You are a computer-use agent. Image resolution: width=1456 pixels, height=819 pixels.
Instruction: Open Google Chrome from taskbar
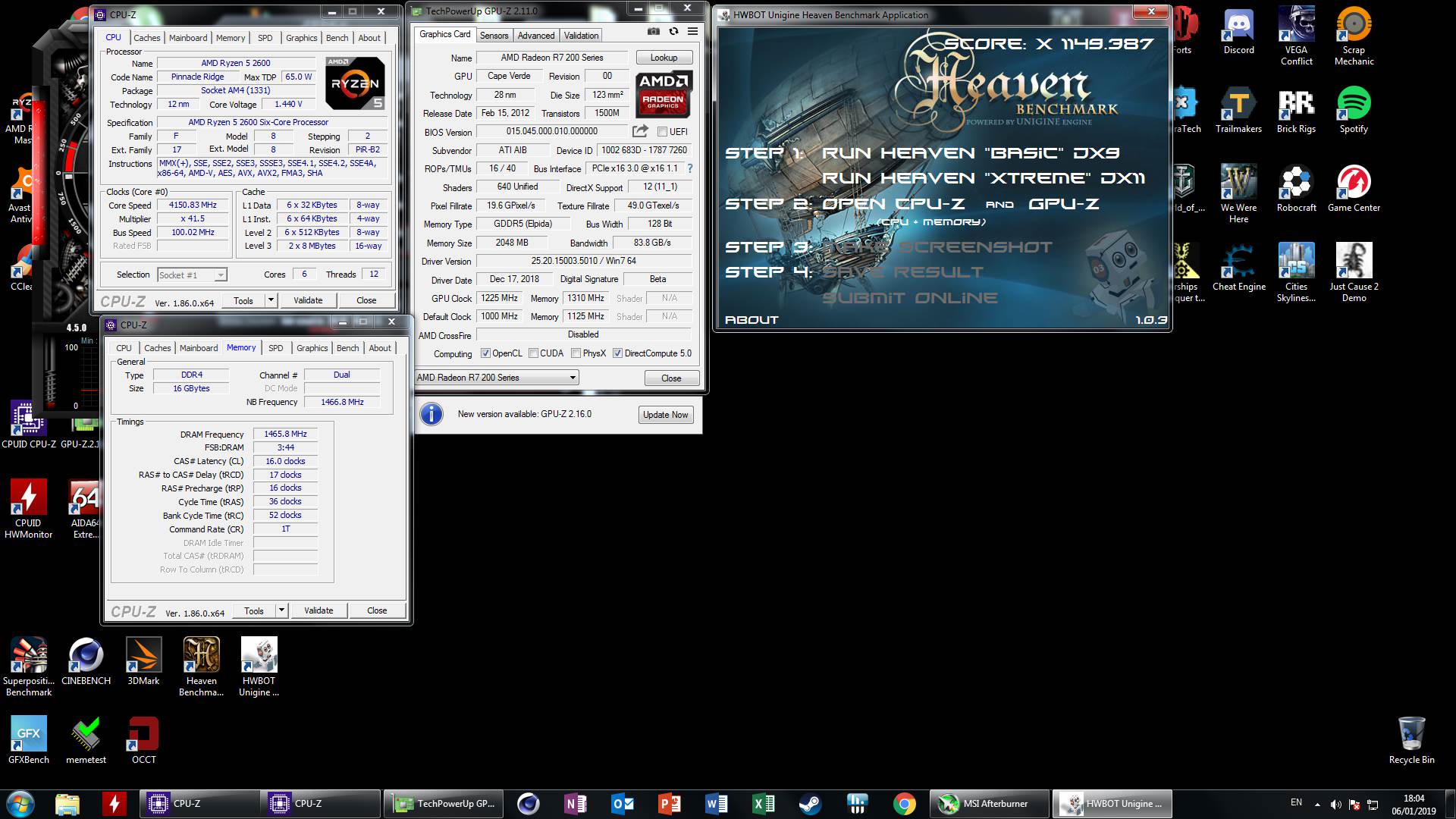click(x=904, y=803)
